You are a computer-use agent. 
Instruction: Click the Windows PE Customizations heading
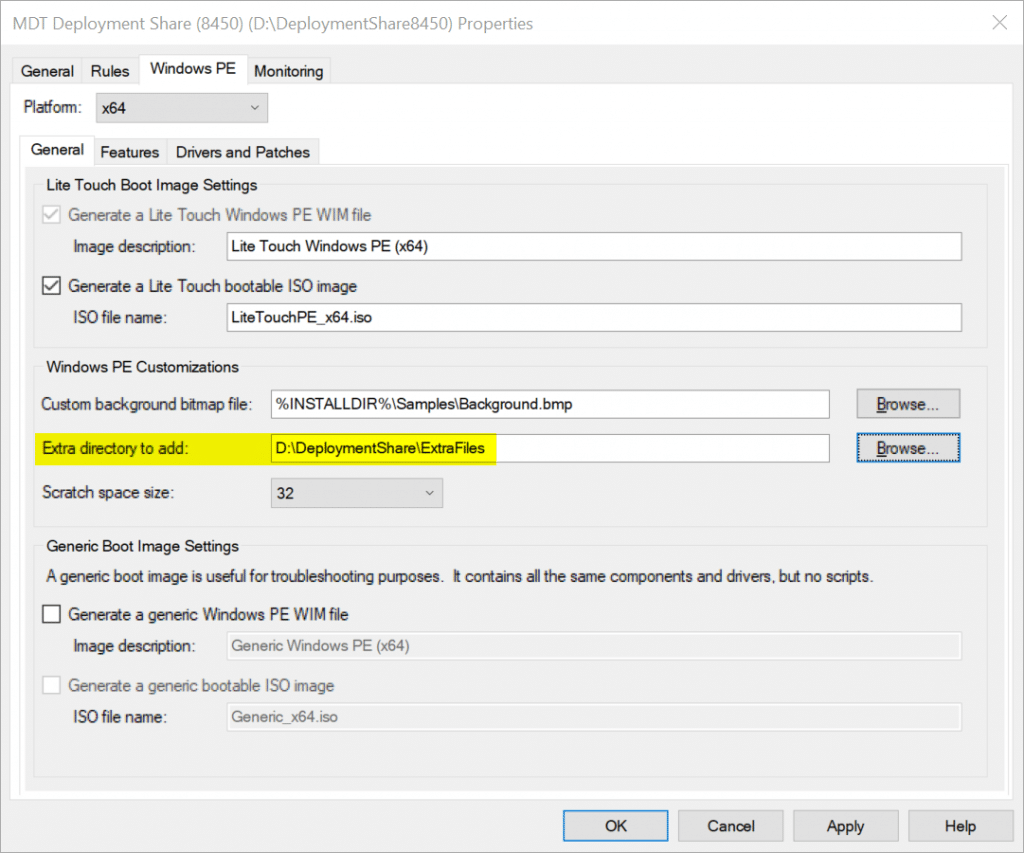click(x=142, y=367)
